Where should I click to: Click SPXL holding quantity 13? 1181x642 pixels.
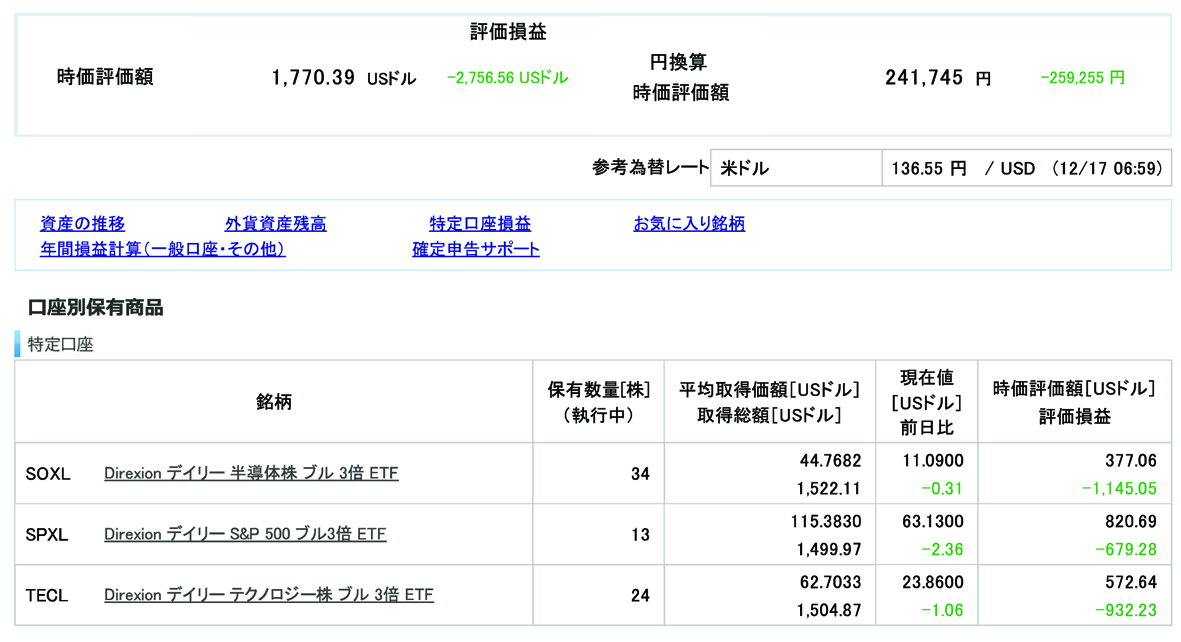(x=640, y=535)
